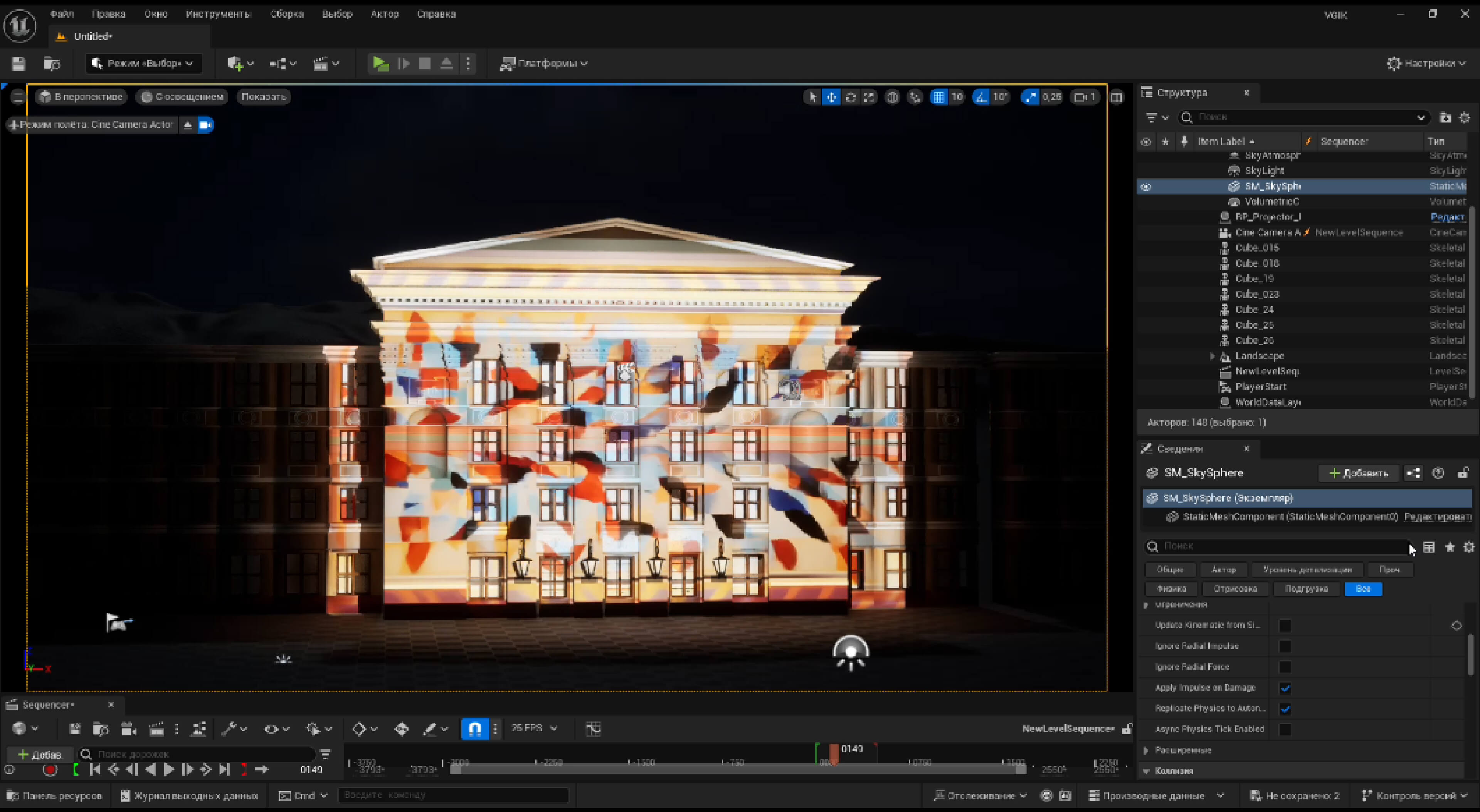Select the SkyLight actor in the outliner

[1264, 171]
